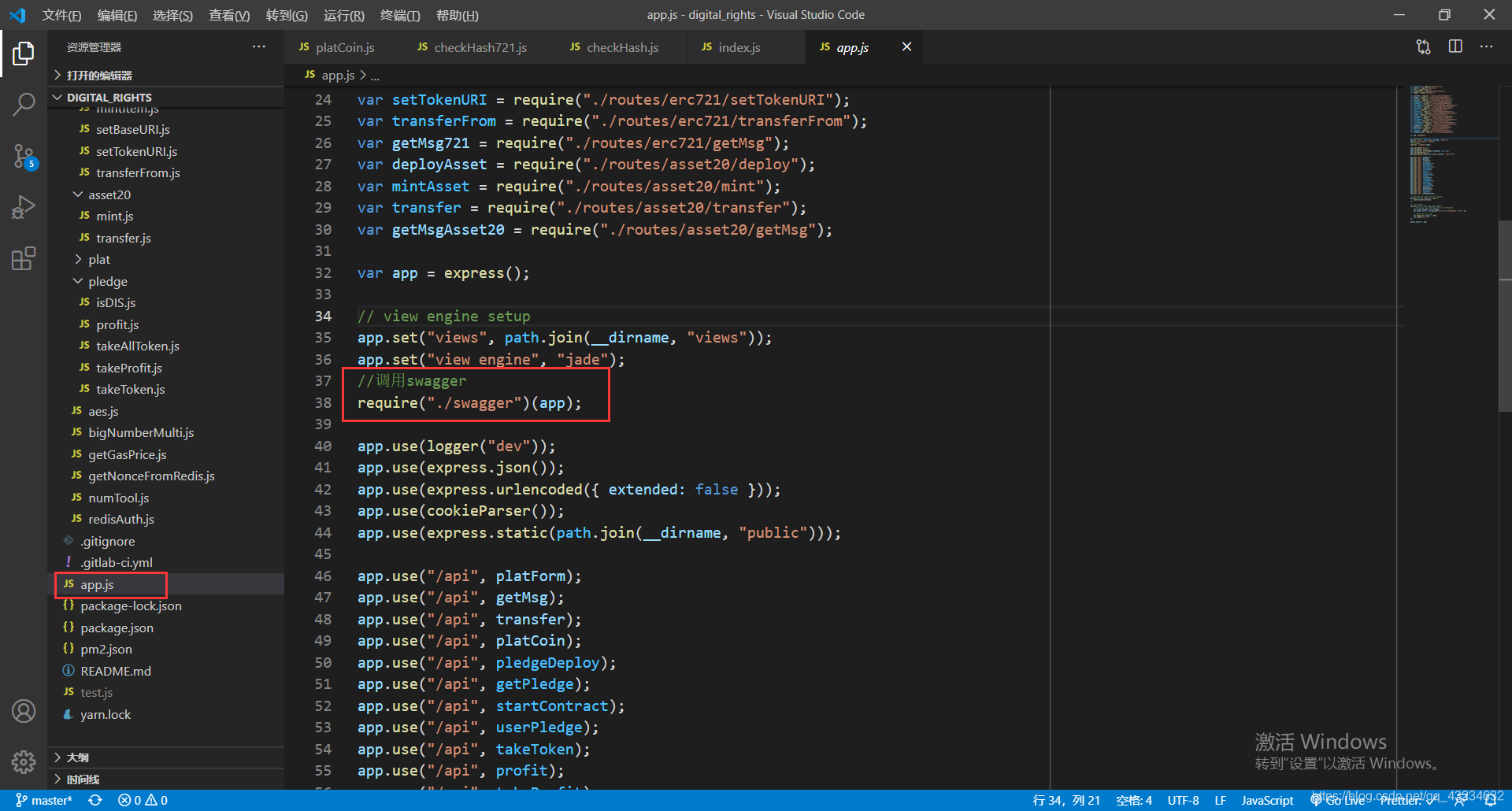The width and height of the screenshot is (1512, 811).
Task: Open the Search view in activity bar
Action: pyautogui.click(x=24, y=104)
